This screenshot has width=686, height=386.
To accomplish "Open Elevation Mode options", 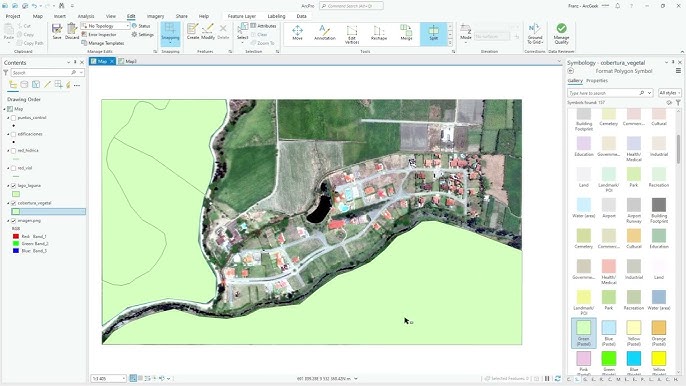I will [x=466, y=33].
